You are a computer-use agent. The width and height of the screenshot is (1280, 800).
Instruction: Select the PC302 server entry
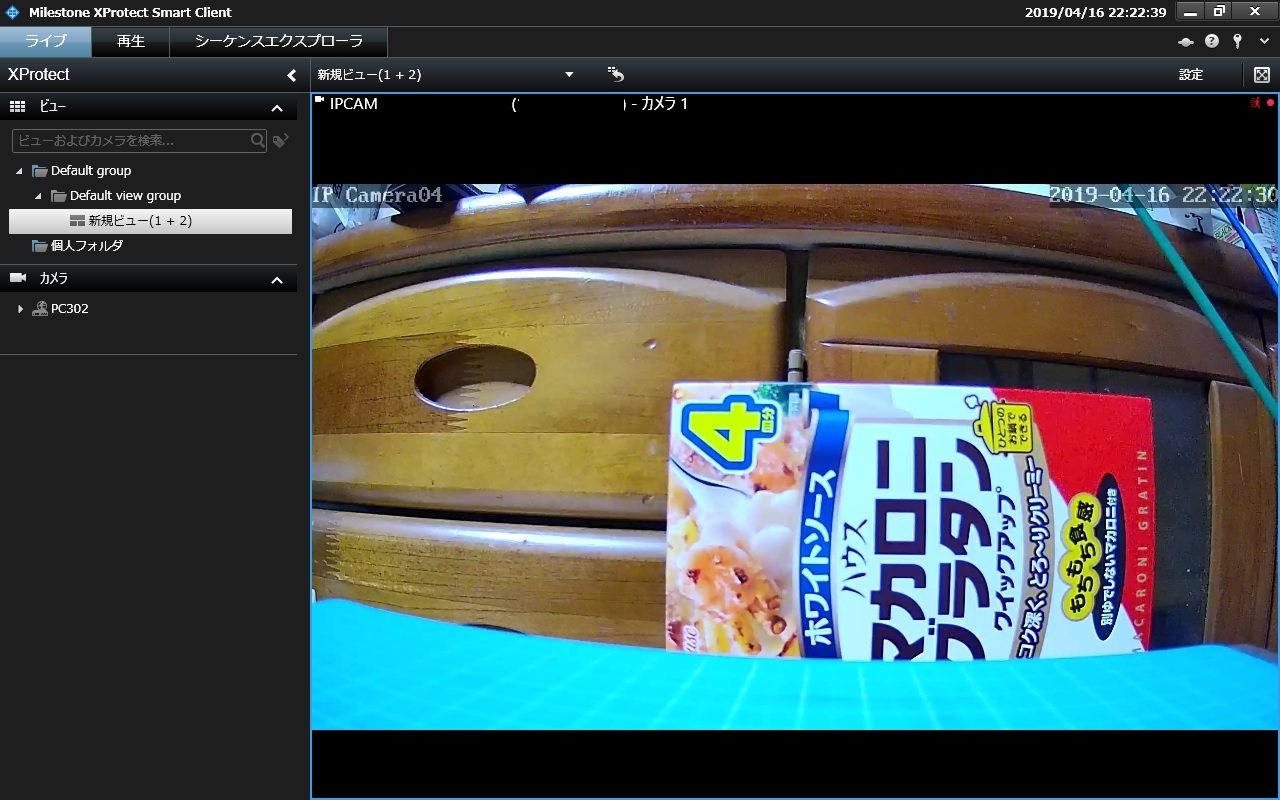click(70, 309)
